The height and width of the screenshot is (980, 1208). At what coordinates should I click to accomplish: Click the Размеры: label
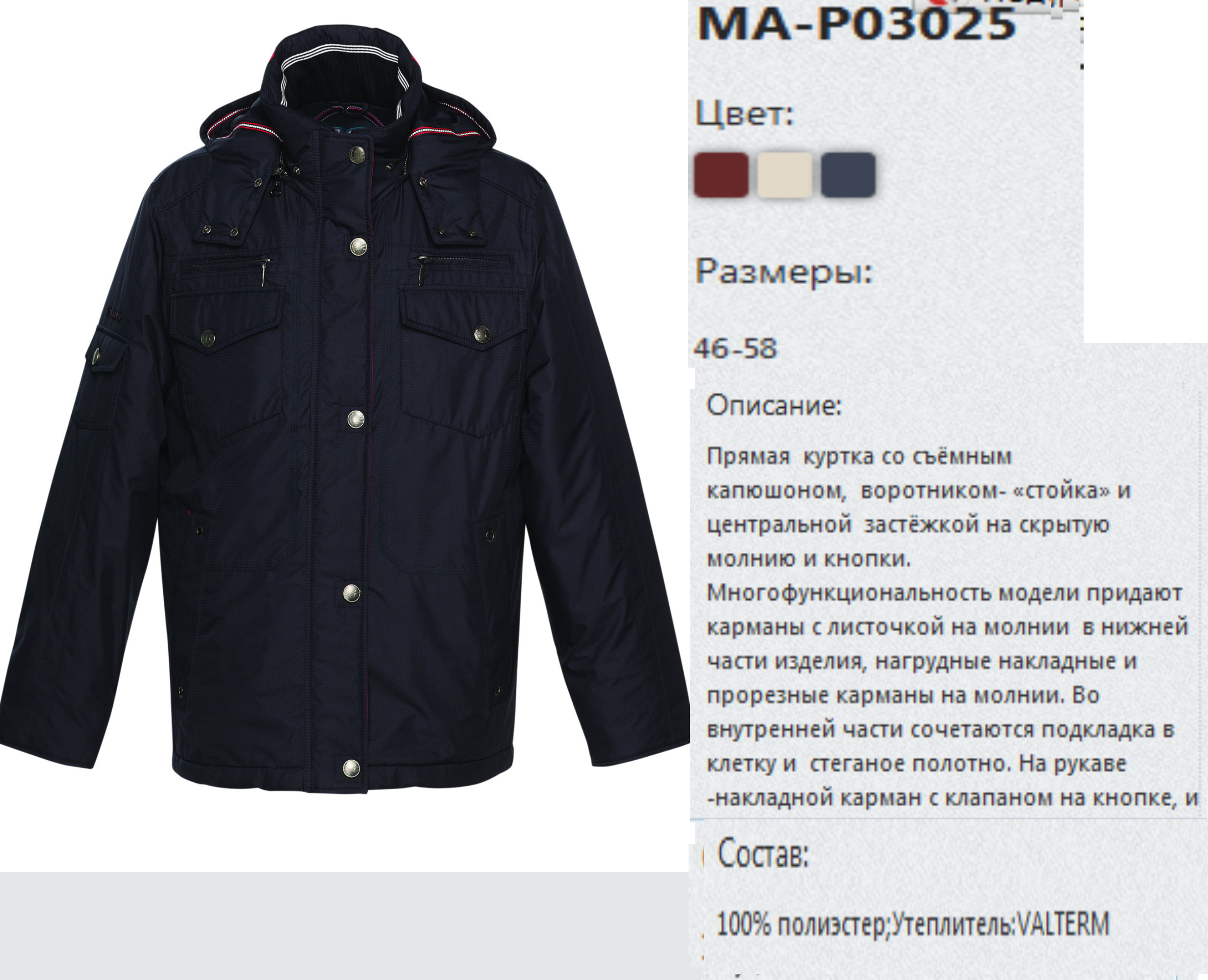784,273
